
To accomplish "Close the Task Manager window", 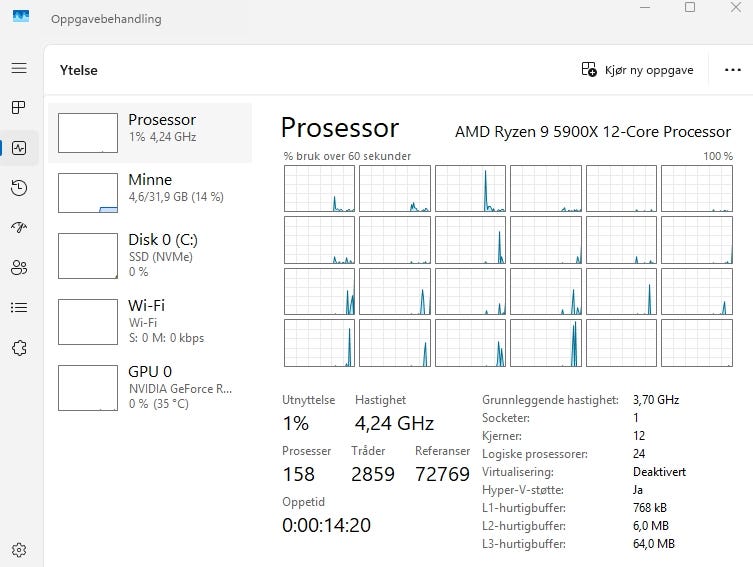I will [x=736, y=7].
